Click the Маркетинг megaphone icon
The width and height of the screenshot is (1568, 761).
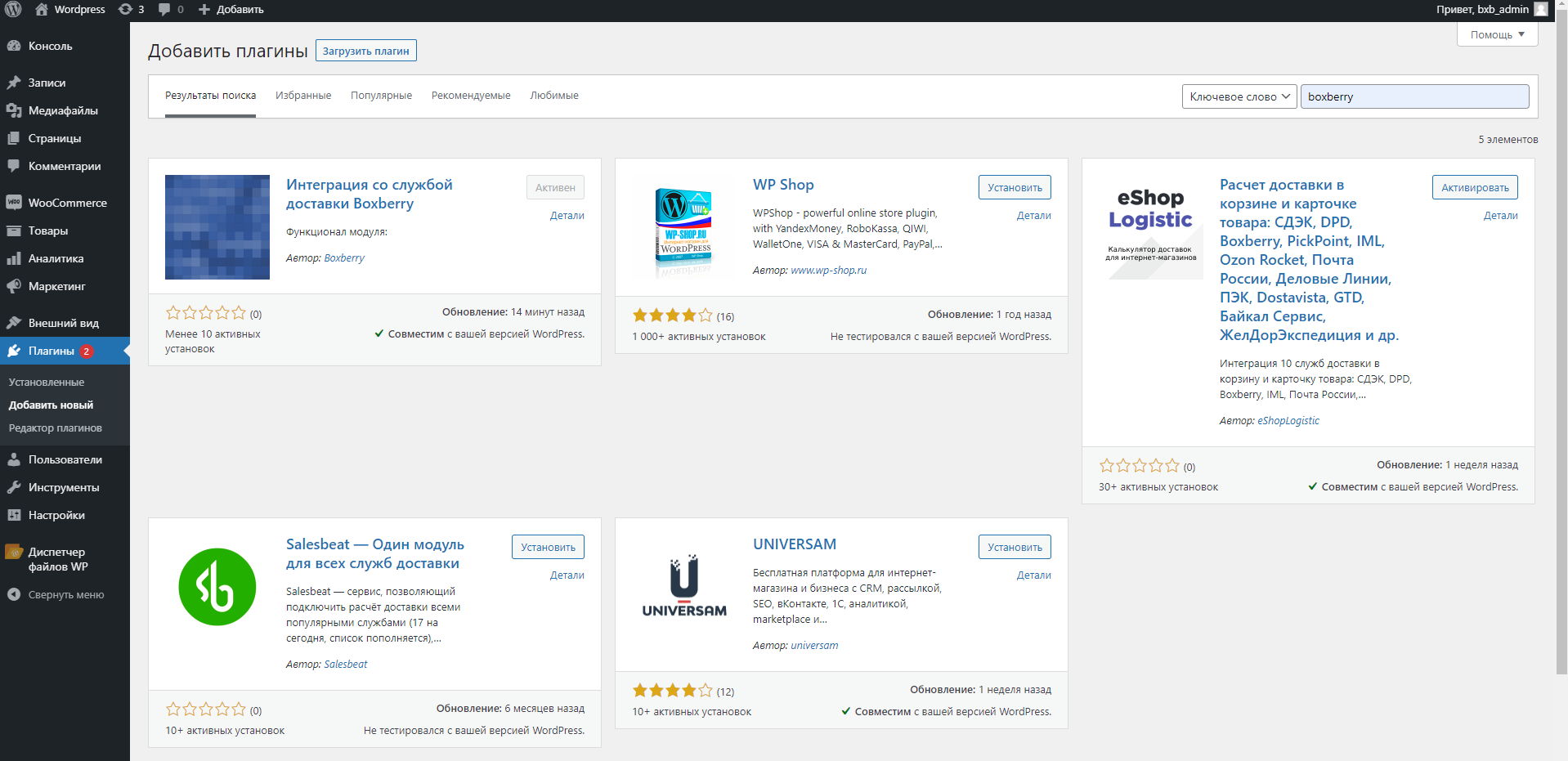click(14, 286)
